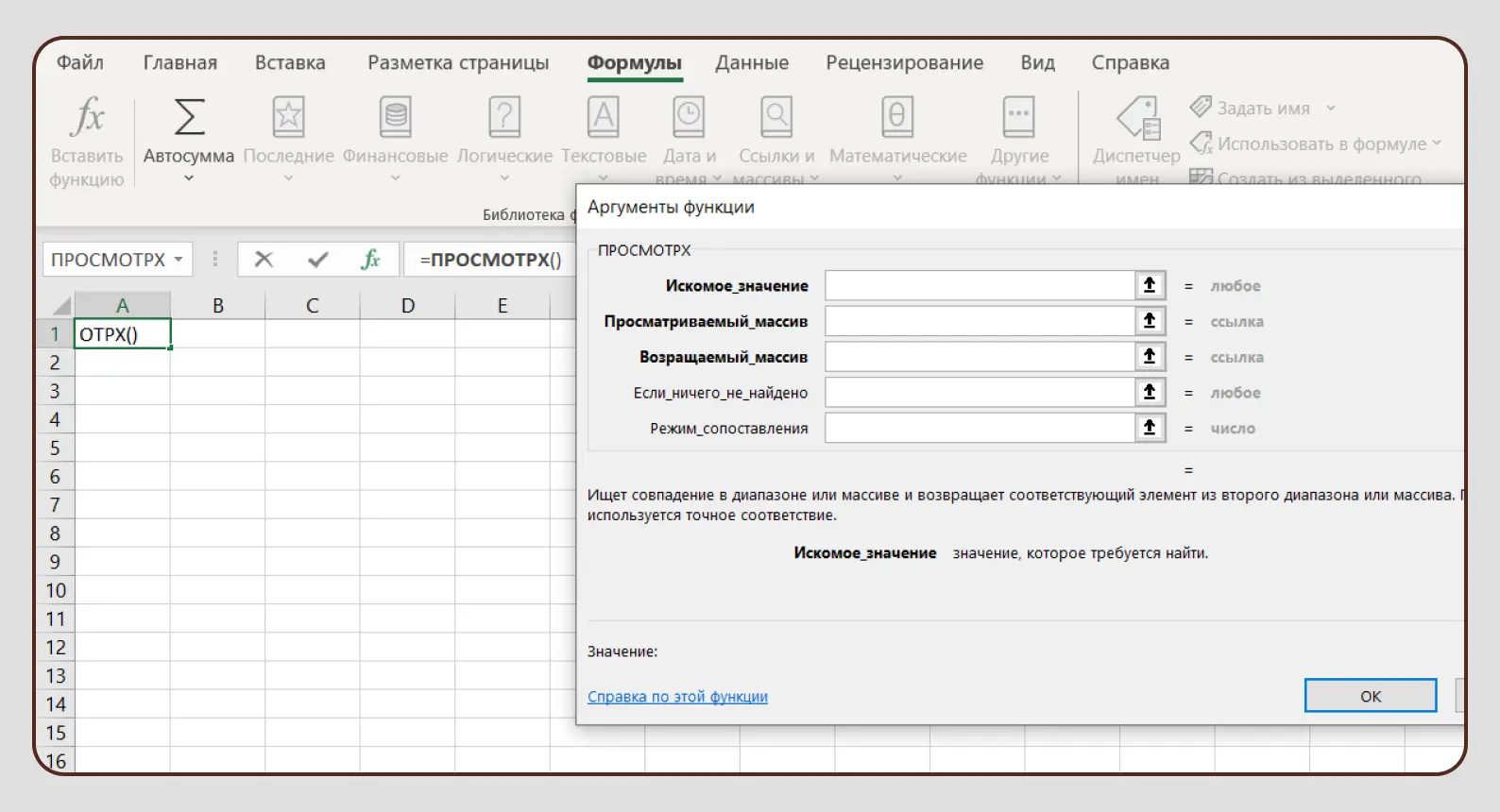Viewport: 1500px width, 812px height.
Task: Switch to the Вид tab
Action: pyautogui.click(x=1037, y=62)
